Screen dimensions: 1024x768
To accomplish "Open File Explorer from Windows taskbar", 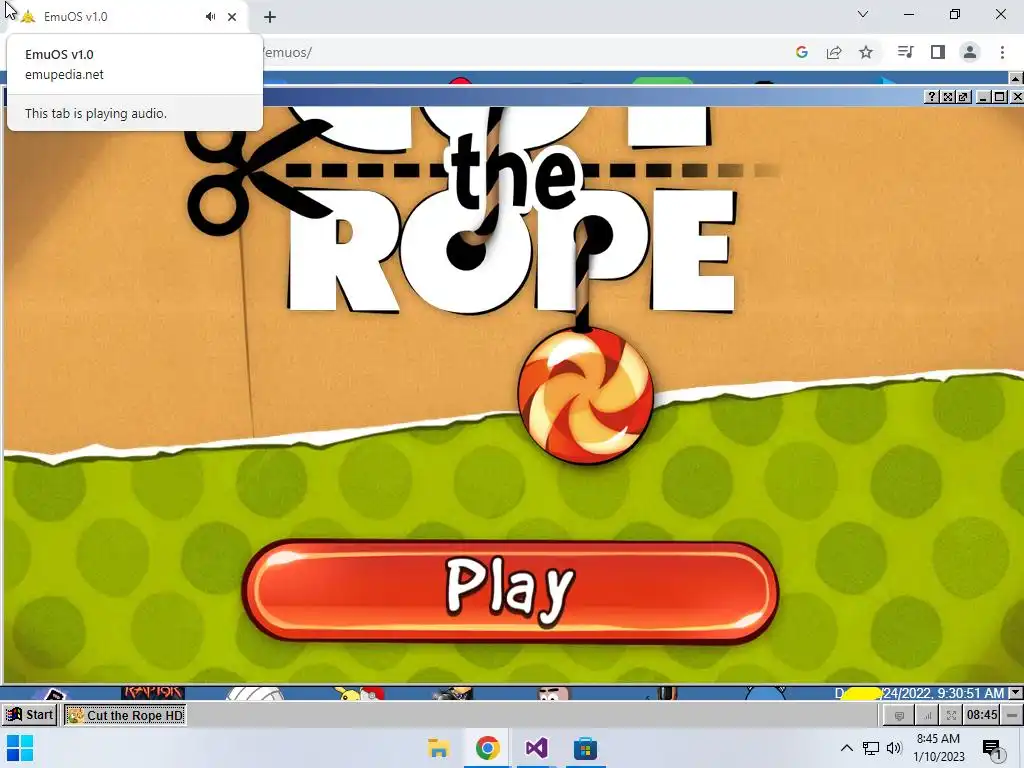I will click(439, 748).
